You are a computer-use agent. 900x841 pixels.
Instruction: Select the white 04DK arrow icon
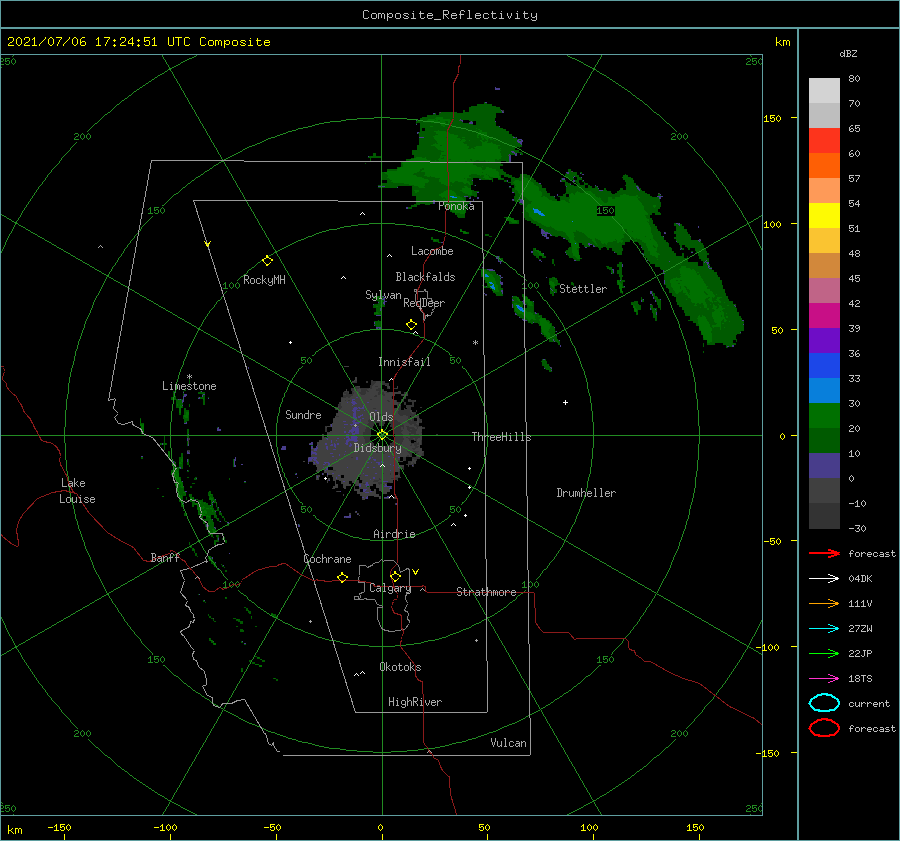point(824,579)
